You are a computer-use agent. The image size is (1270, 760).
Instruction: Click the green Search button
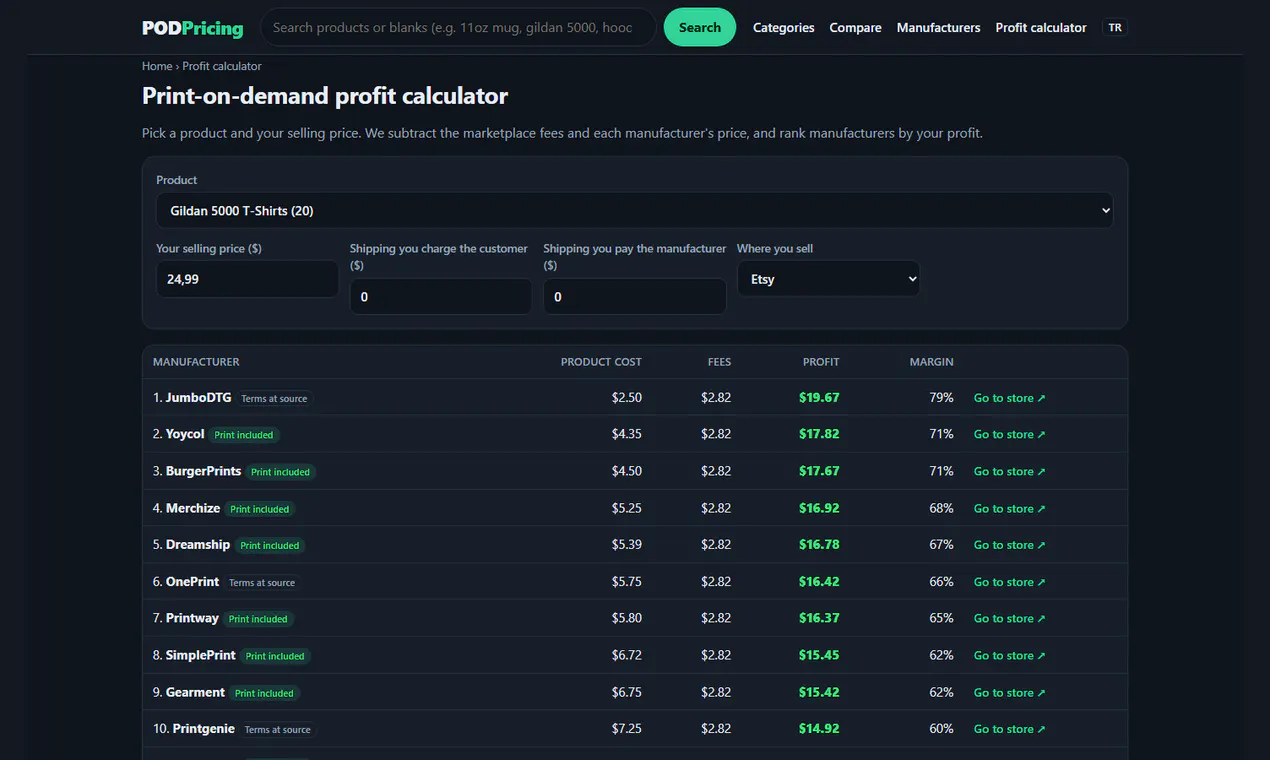point(700,28)
